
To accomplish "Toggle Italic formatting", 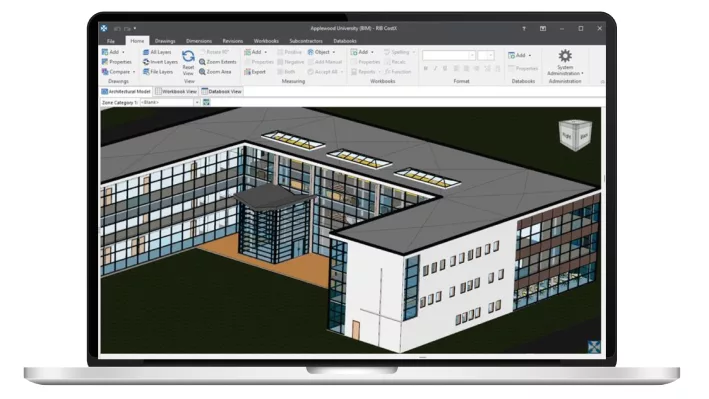I will point(435,69).
